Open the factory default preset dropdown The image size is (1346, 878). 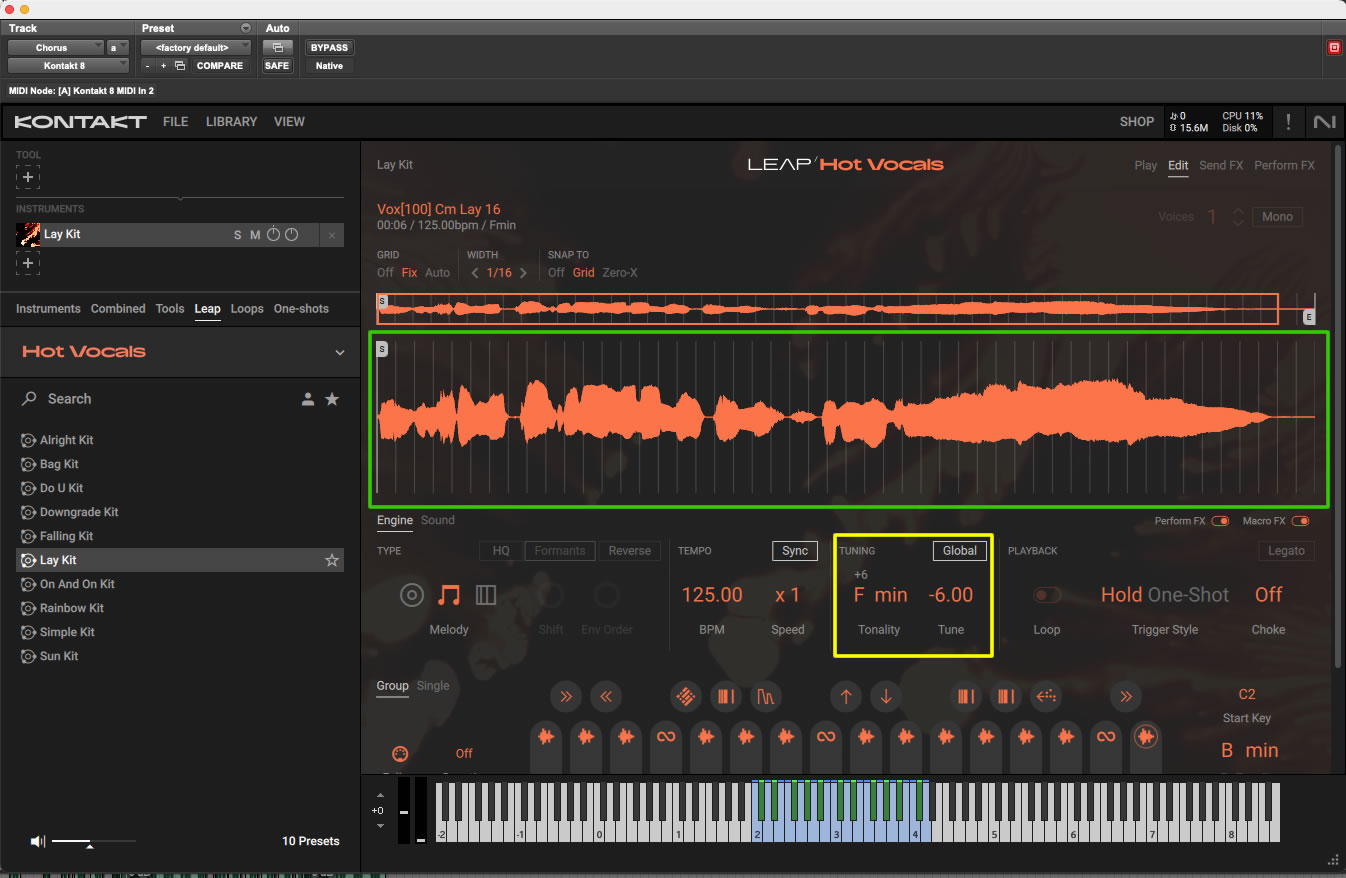[x=195, y=48]
